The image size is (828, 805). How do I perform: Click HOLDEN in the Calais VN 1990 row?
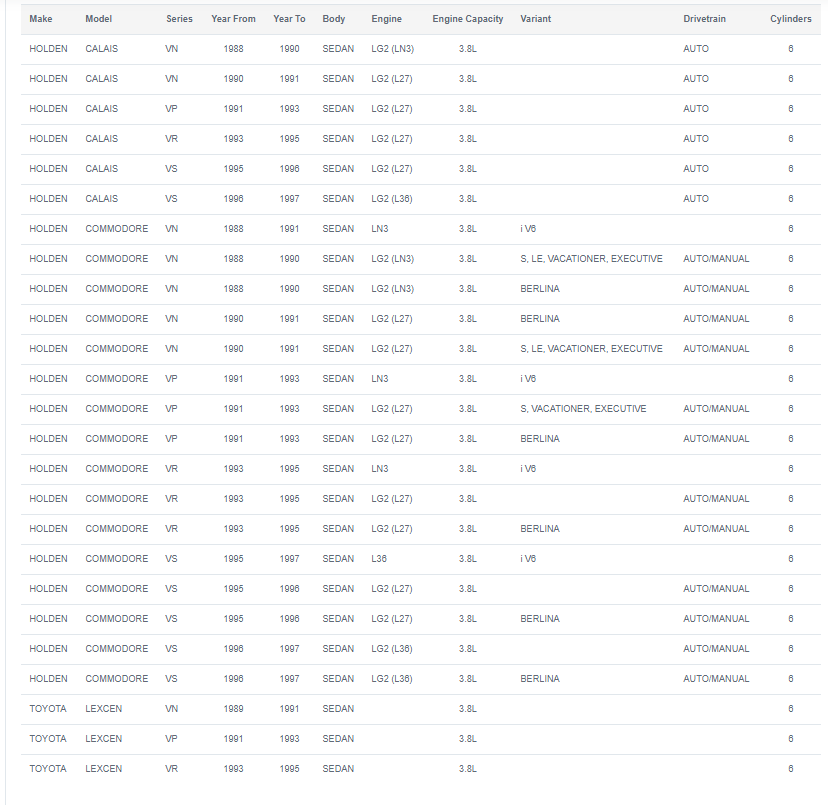49,79
